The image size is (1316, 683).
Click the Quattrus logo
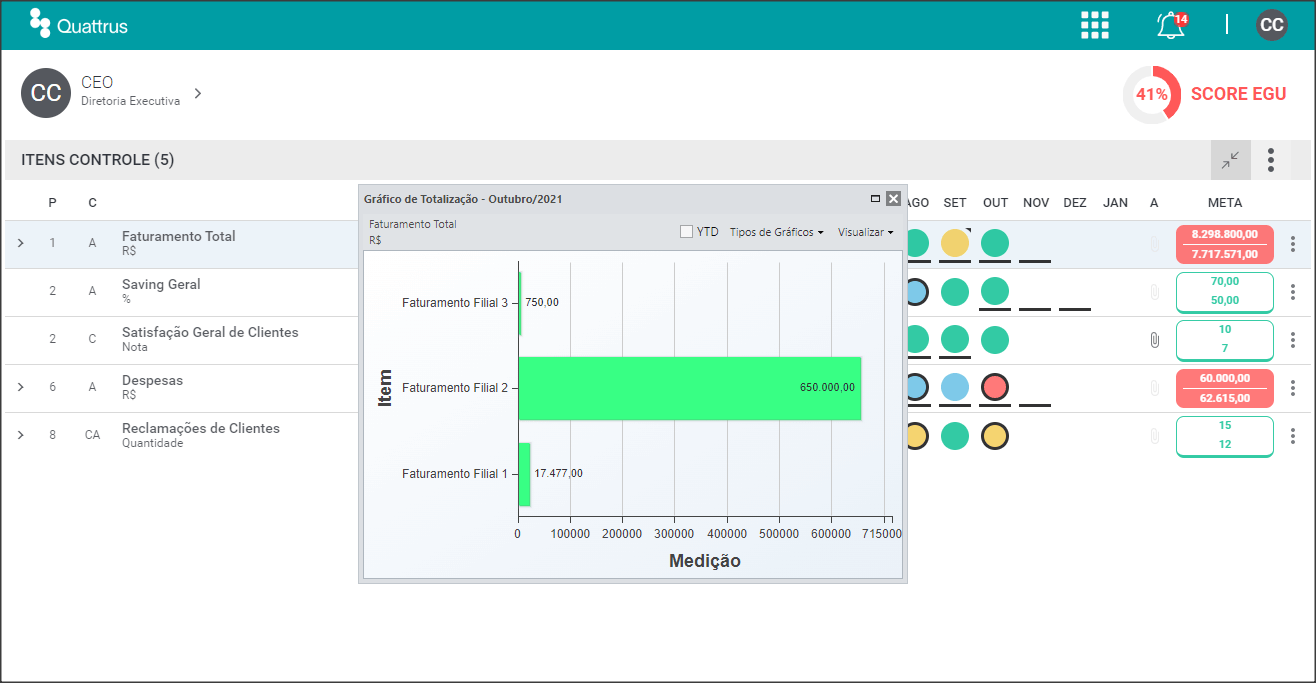pyautogui.click(x=79, y=24)
